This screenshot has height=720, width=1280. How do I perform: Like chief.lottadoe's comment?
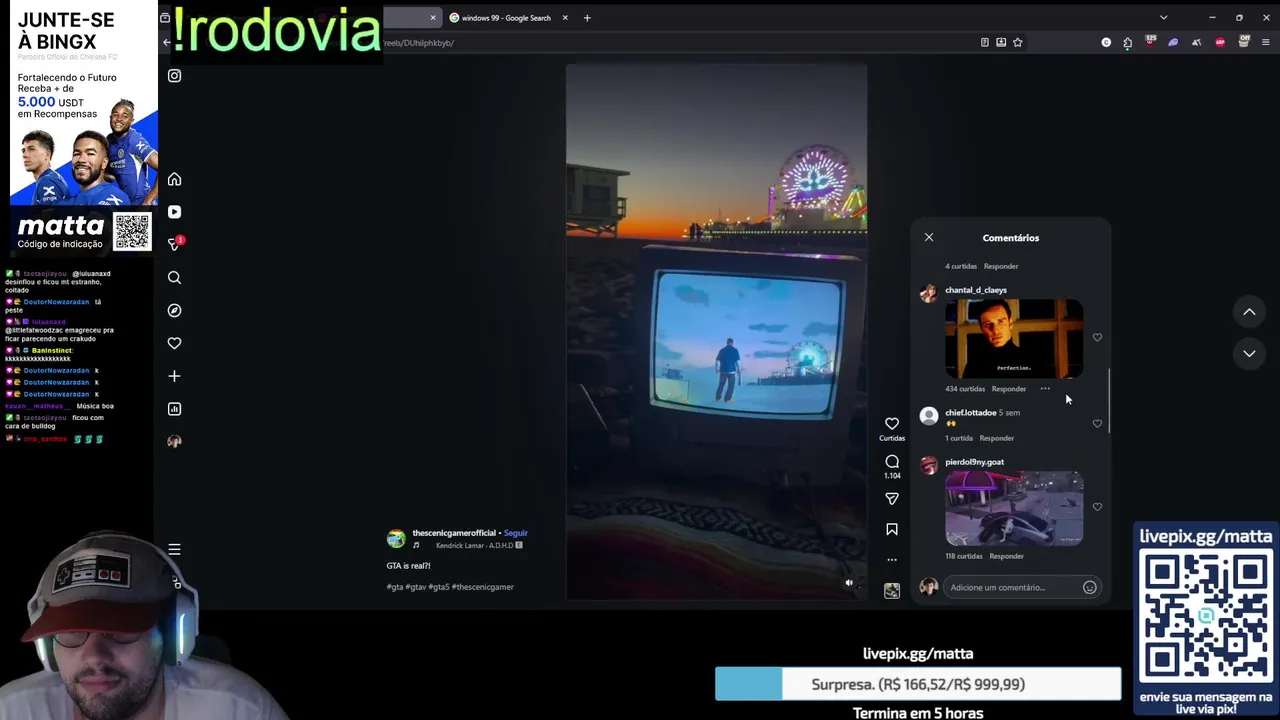(1097, 424)
